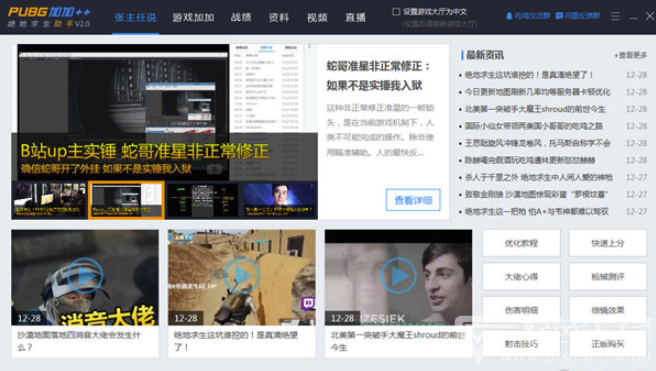Screen dimensions: 656x371
Task: Click the 快速上分 button
Action: click(x=607, y=243)
